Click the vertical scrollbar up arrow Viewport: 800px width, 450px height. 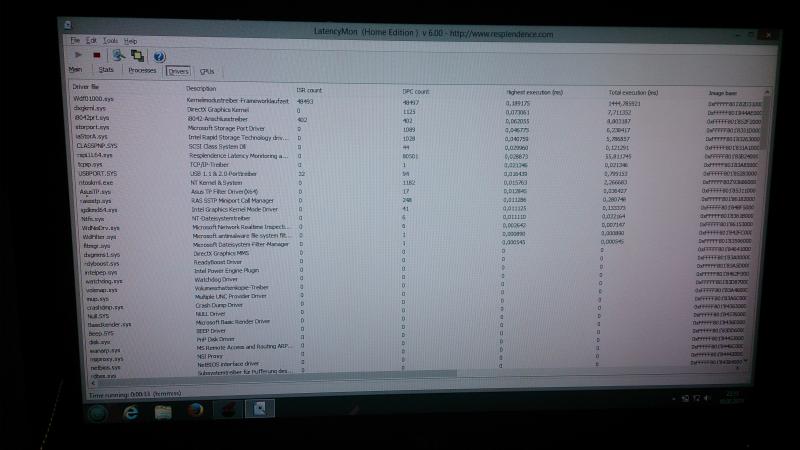pyautogui.click(x=767, y=92)
